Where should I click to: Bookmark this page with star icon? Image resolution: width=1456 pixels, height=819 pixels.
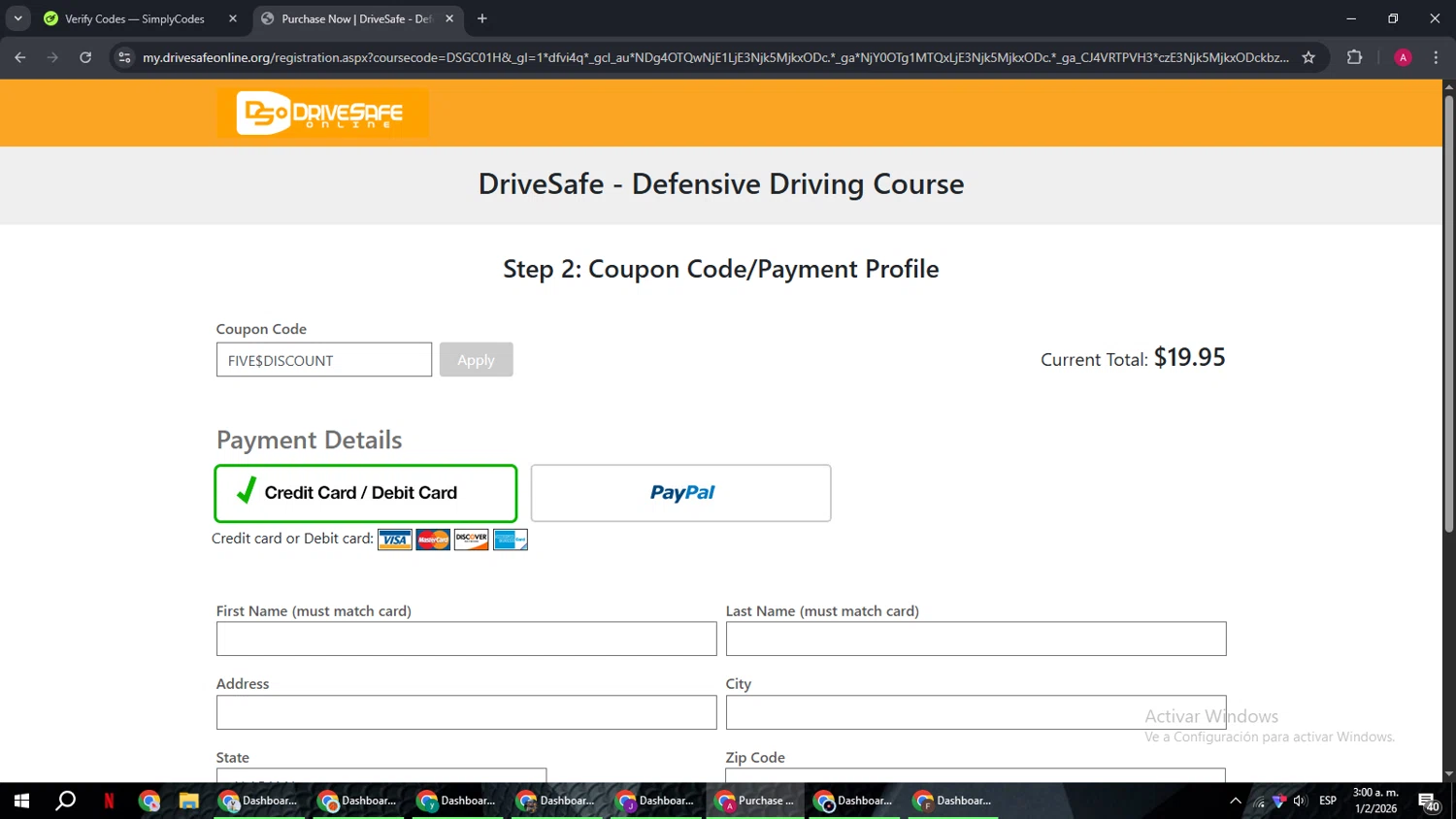pyautogui.click(x=1308, y=57)
